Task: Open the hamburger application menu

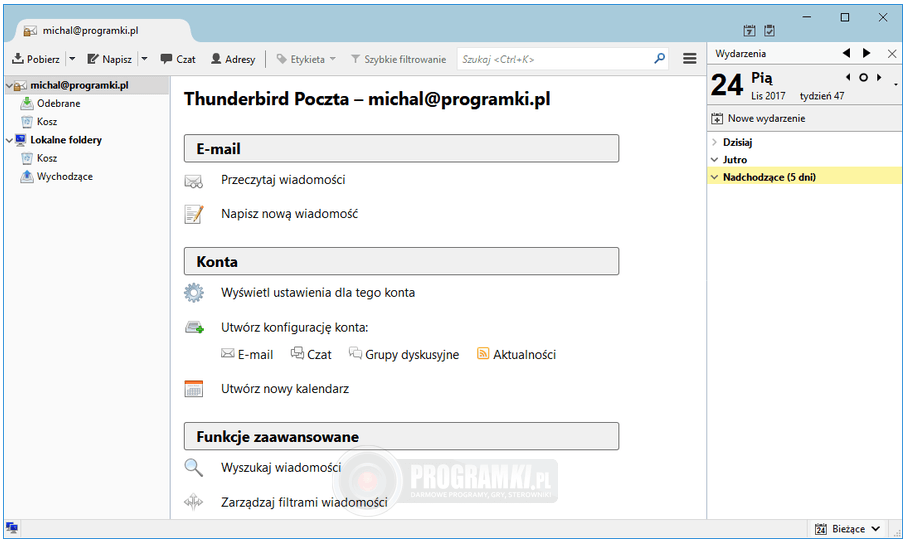Action: tap(689, 59)
